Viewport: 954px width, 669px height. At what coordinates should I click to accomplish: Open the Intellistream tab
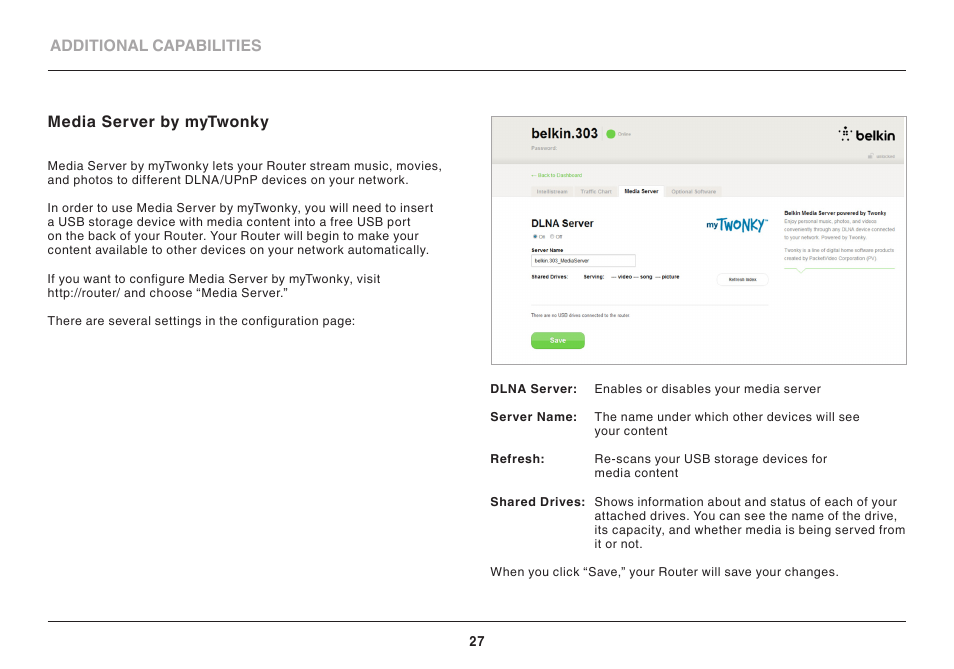[x=552, y=192]
